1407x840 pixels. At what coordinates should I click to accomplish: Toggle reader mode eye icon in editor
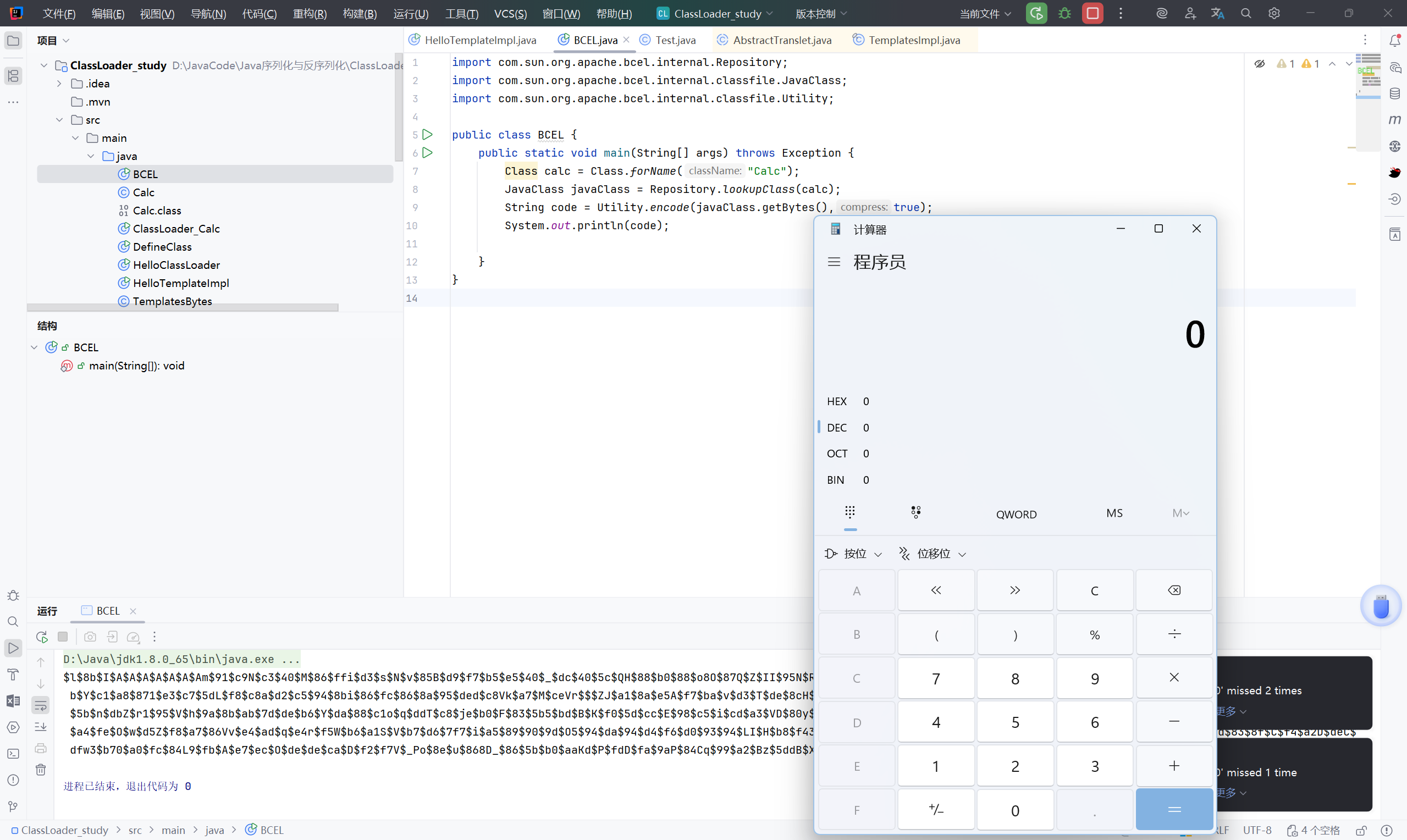[x=1259, y=64]
